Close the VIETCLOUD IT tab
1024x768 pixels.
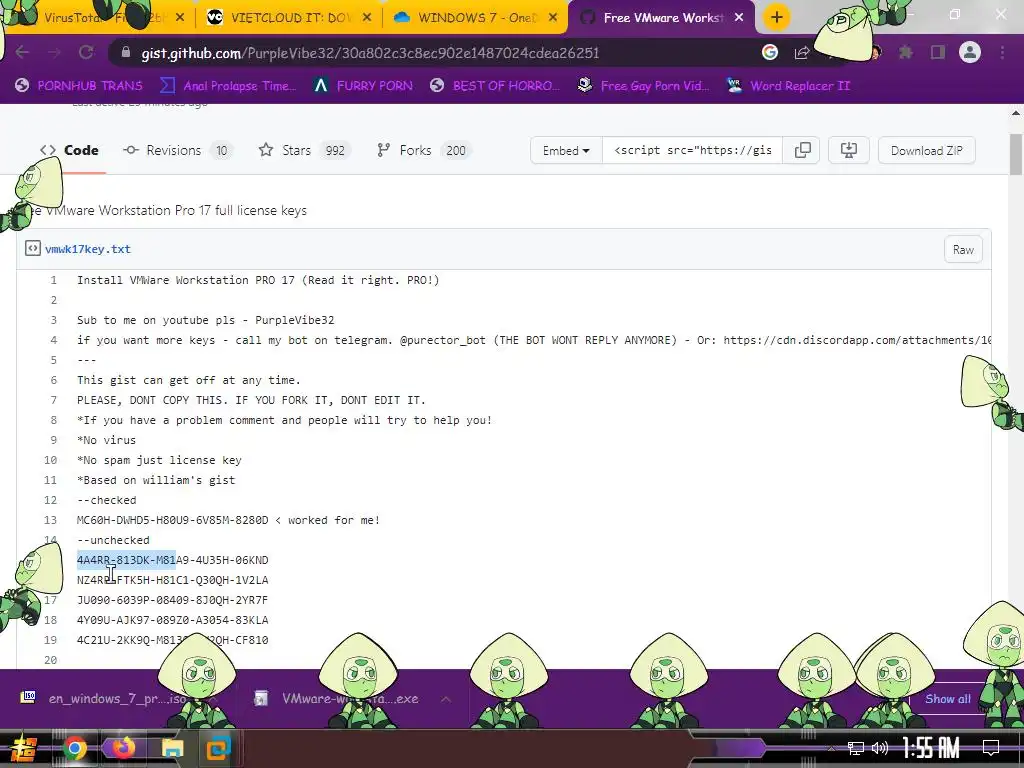367,18
